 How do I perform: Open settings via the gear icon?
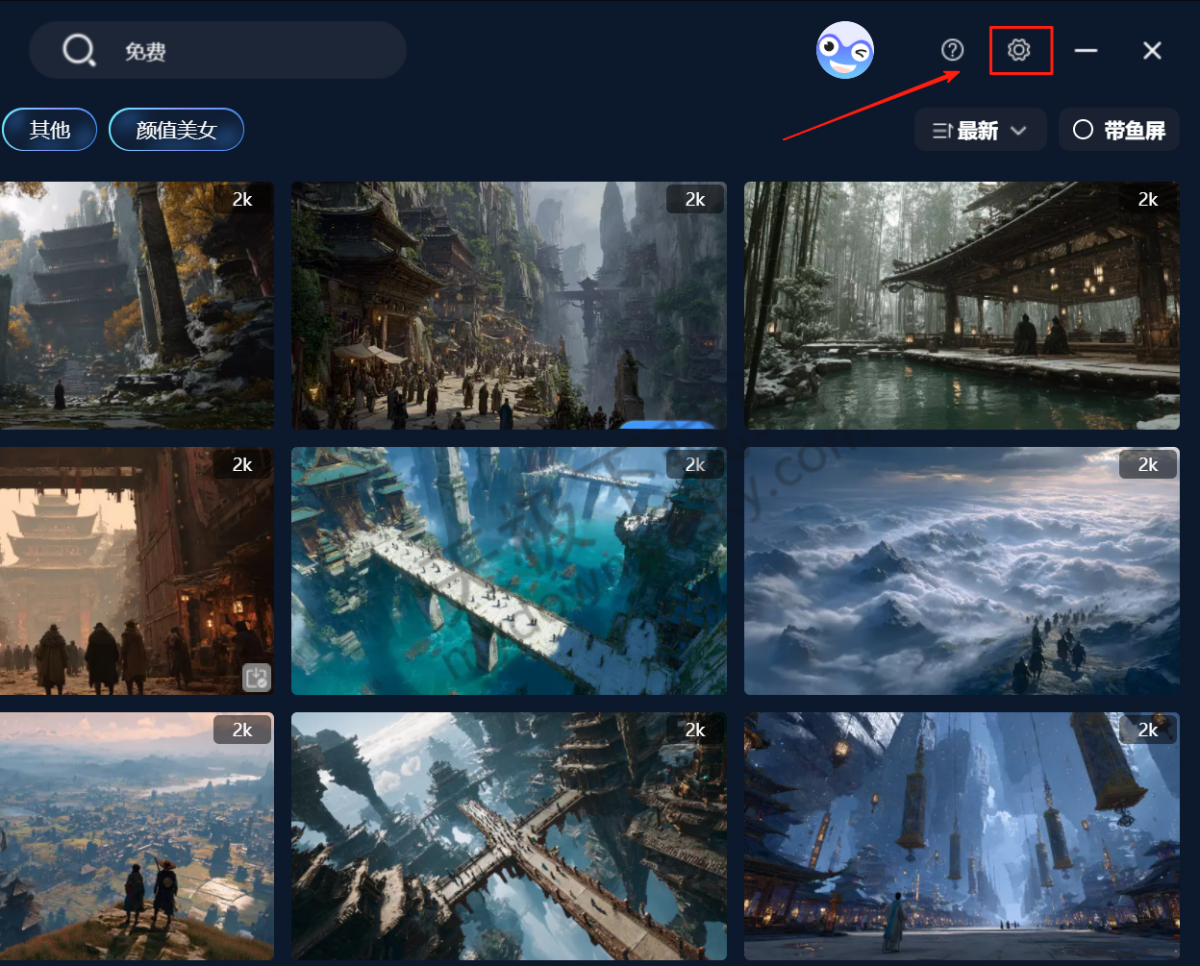point(1019,50)
